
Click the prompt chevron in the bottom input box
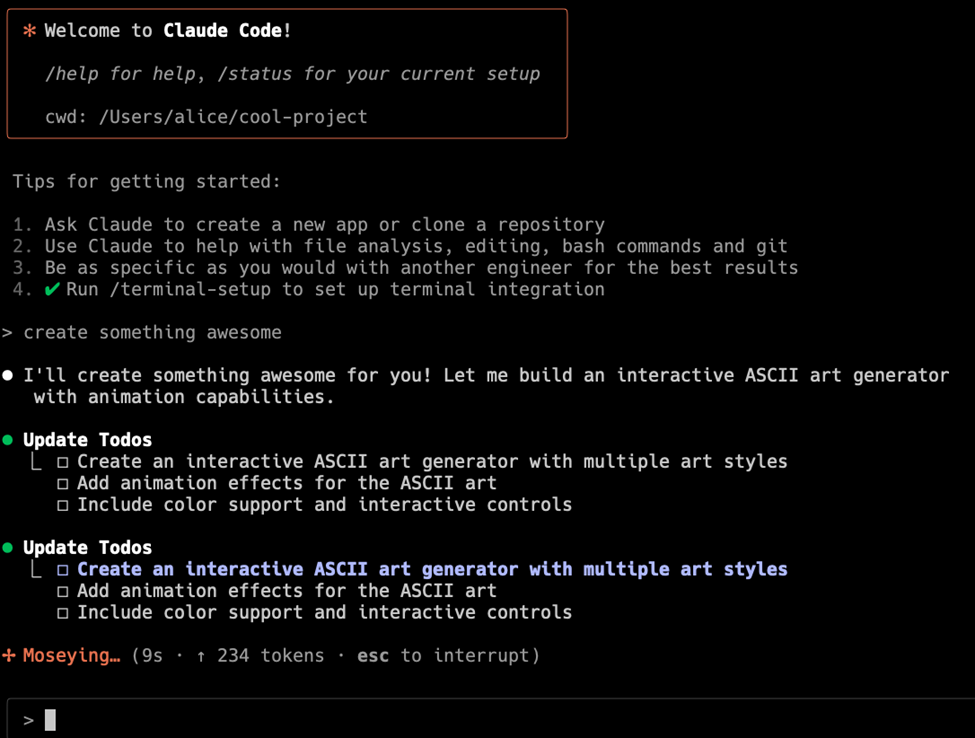(28, 720)
